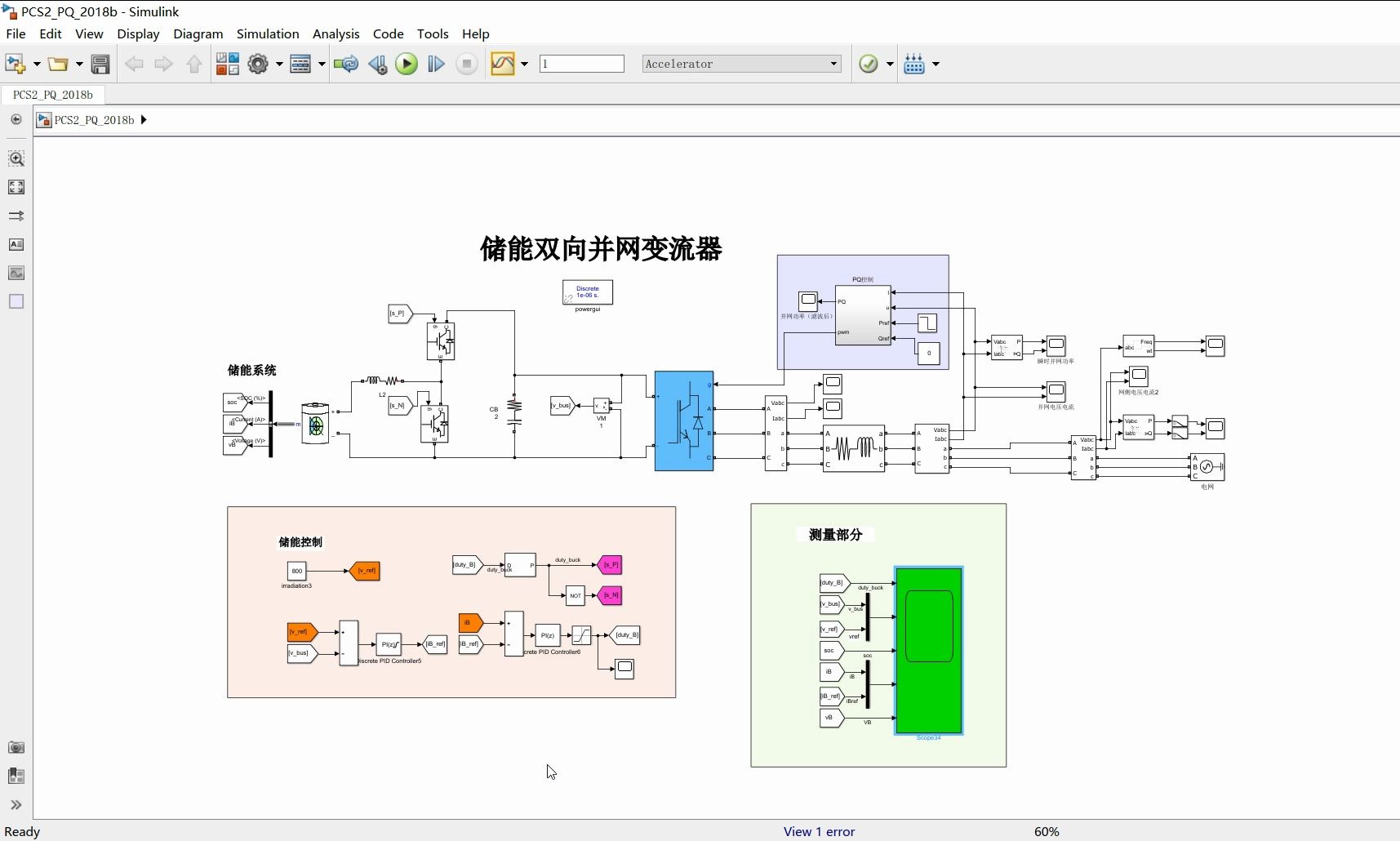Open the Edit menu

click(x=51, y=33)
